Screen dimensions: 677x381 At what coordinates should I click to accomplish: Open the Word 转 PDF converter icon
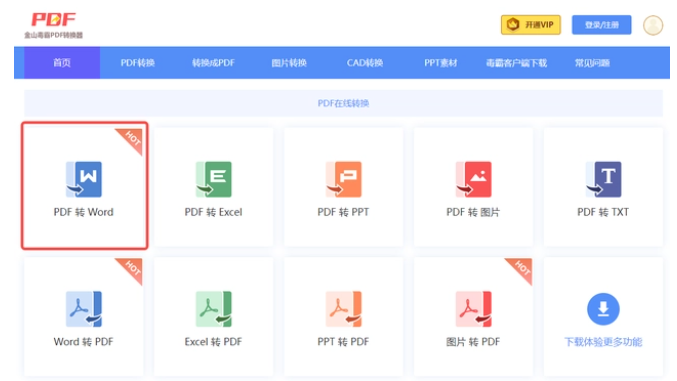(x=84, y=309)
